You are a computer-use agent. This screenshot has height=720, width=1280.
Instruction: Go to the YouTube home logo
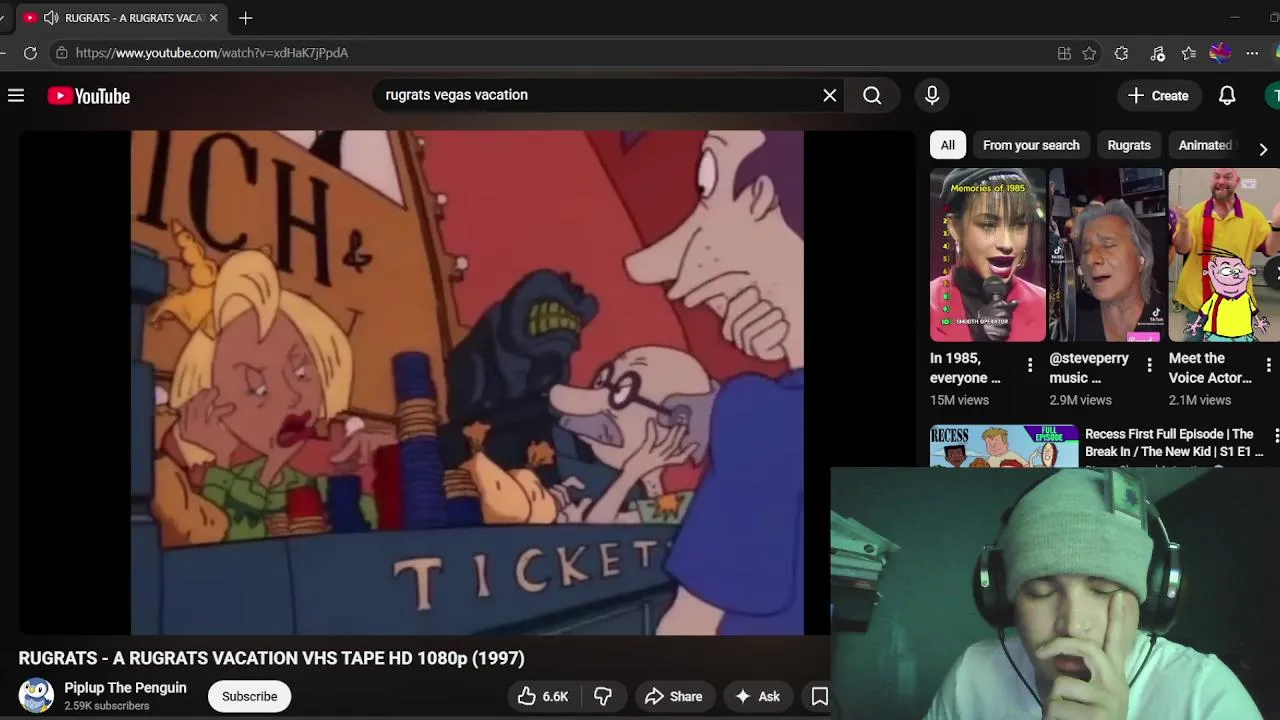[89, 96]
